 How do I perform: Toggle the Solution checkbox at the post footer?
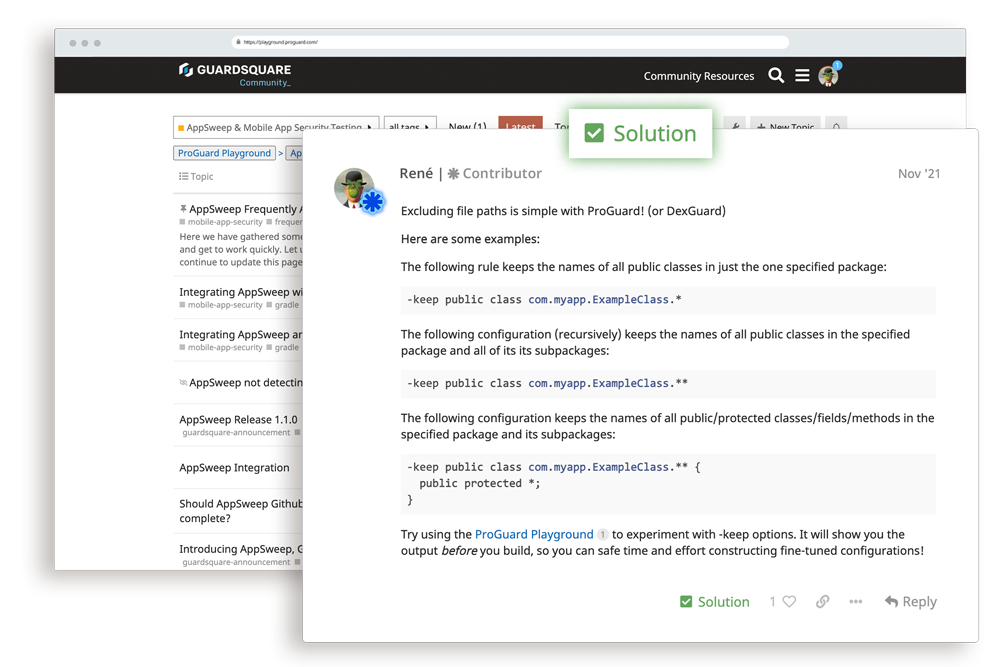(x=686, y=601)
